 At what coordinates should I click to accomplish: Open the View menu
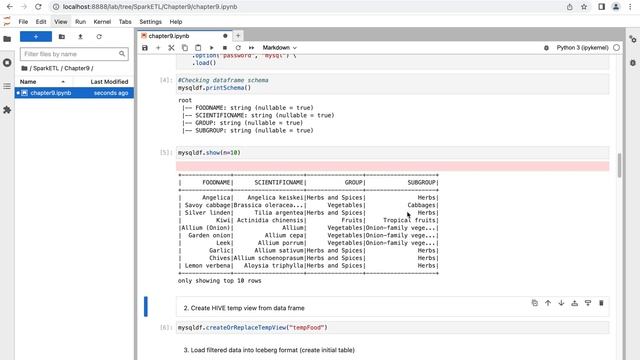pos(61,22)
